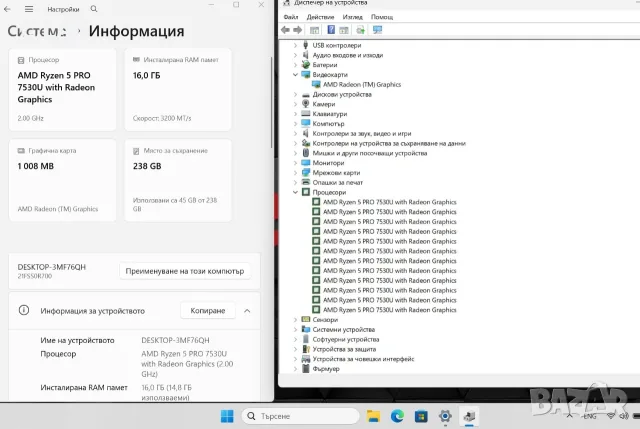Open the Помощ menu
The height and width of the screenshot is (429, 640).
382,17
